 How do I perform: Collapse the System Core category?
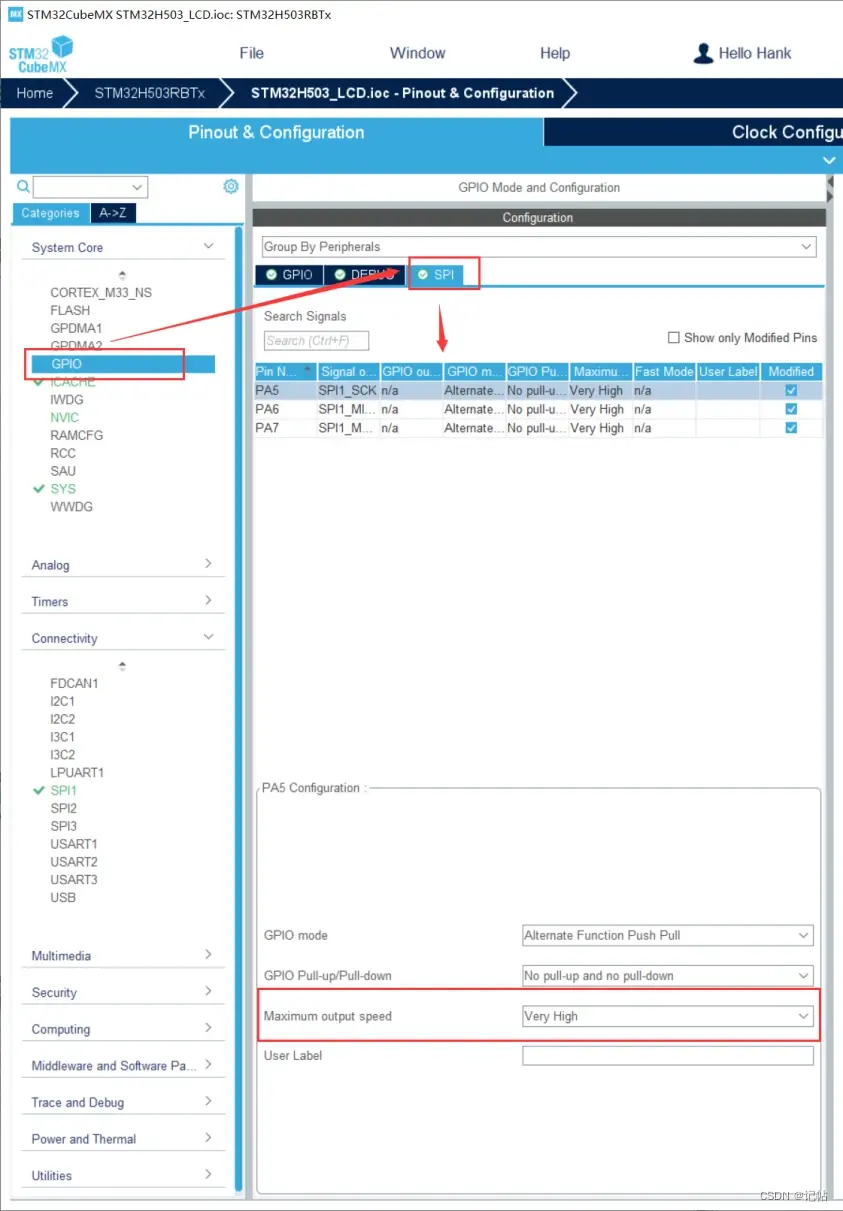click(x=208, y=246)
